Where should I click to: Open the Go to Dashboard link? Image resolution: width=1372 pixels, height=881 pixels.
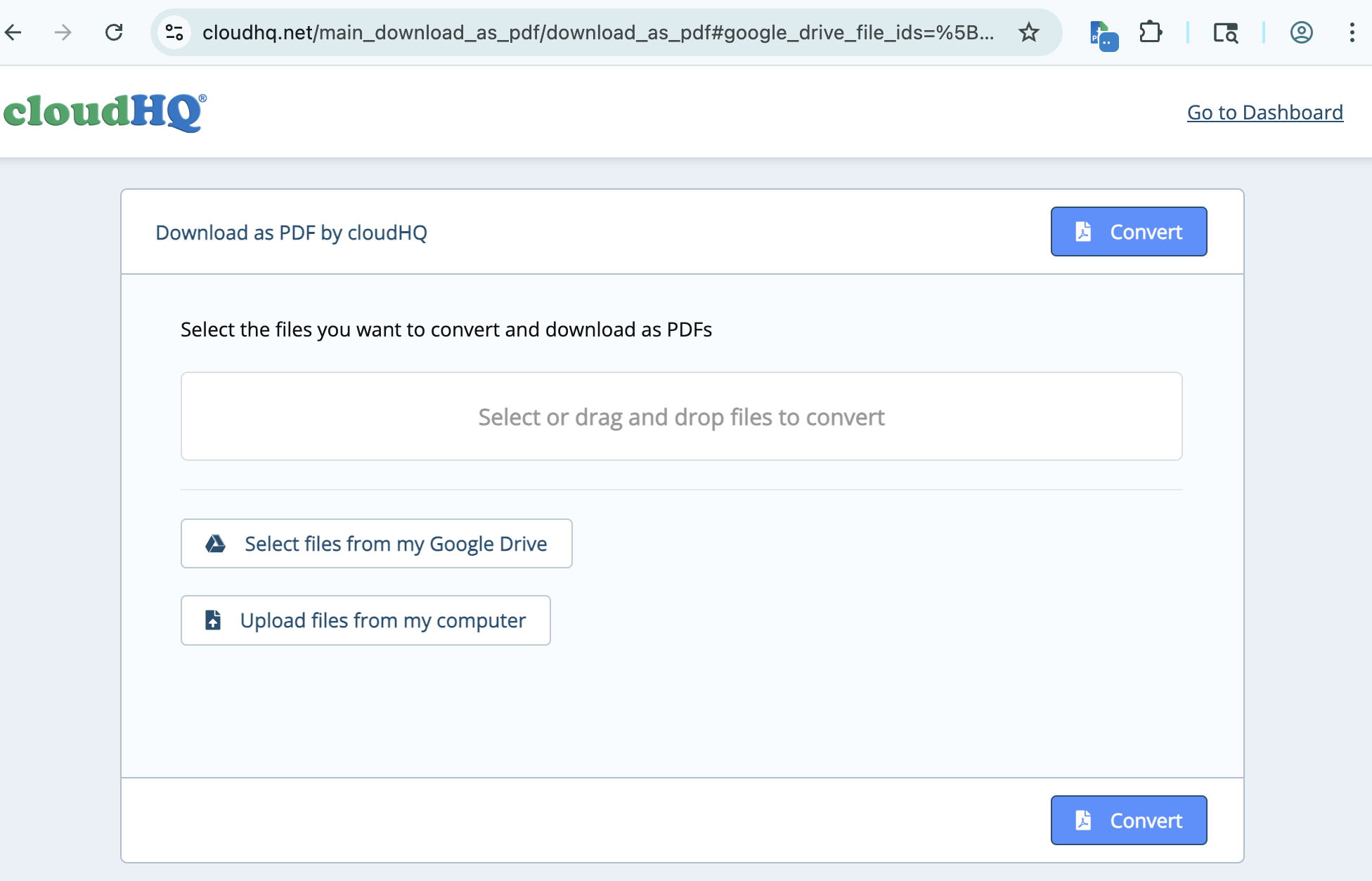click(1264, 112)
